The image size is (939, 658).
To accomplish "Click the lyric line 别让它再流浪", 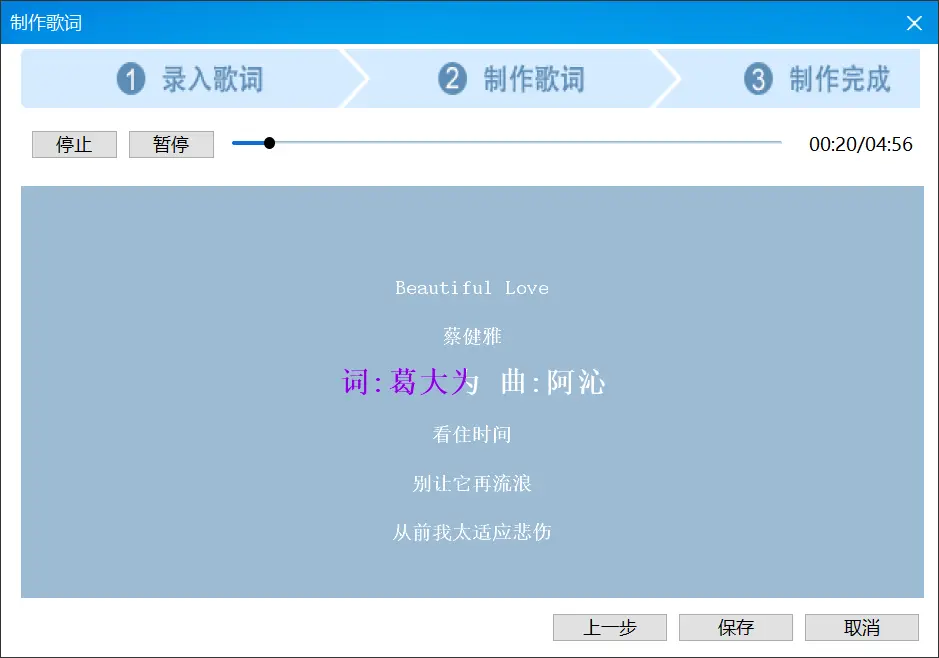I will pos(472,483).
